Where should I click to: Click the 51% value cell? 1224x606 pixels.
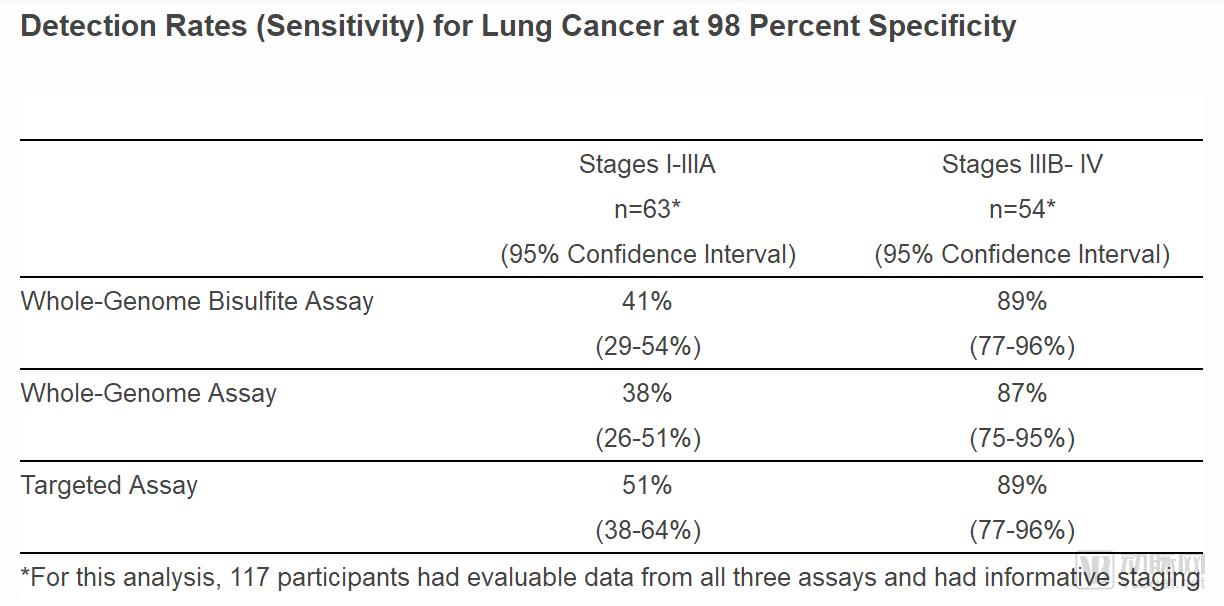[x=647, y=485]
